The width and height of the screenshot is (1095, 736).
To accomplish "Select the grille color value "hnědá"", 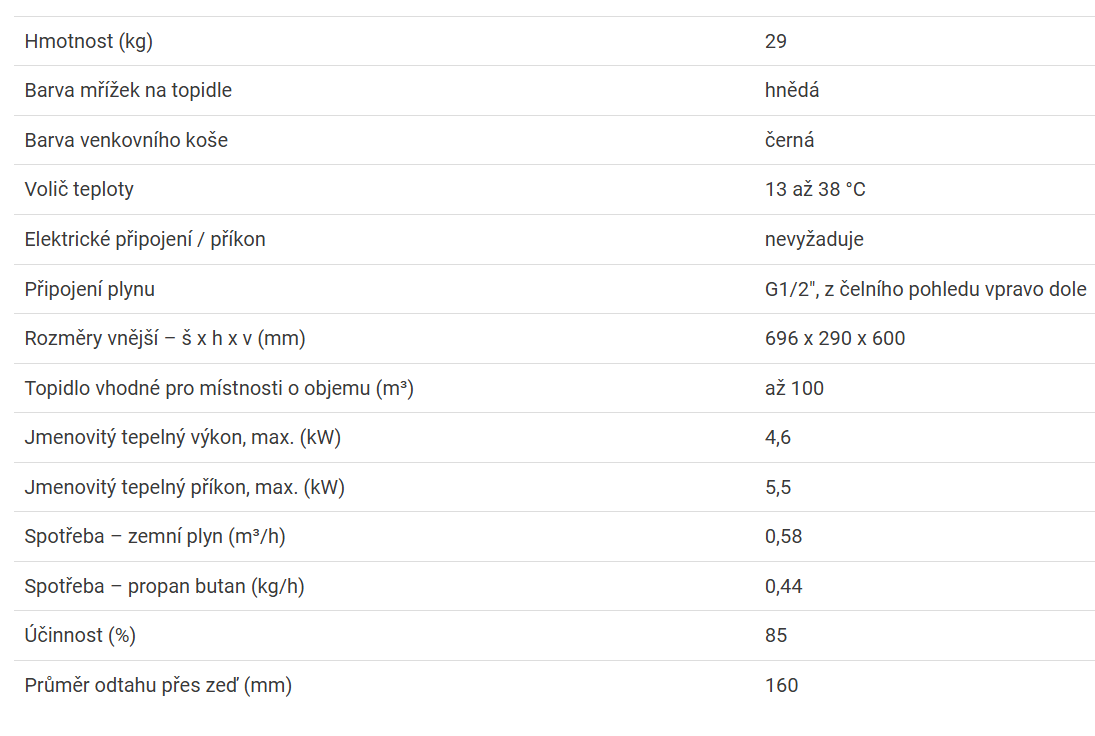I will tap(792, 90).
